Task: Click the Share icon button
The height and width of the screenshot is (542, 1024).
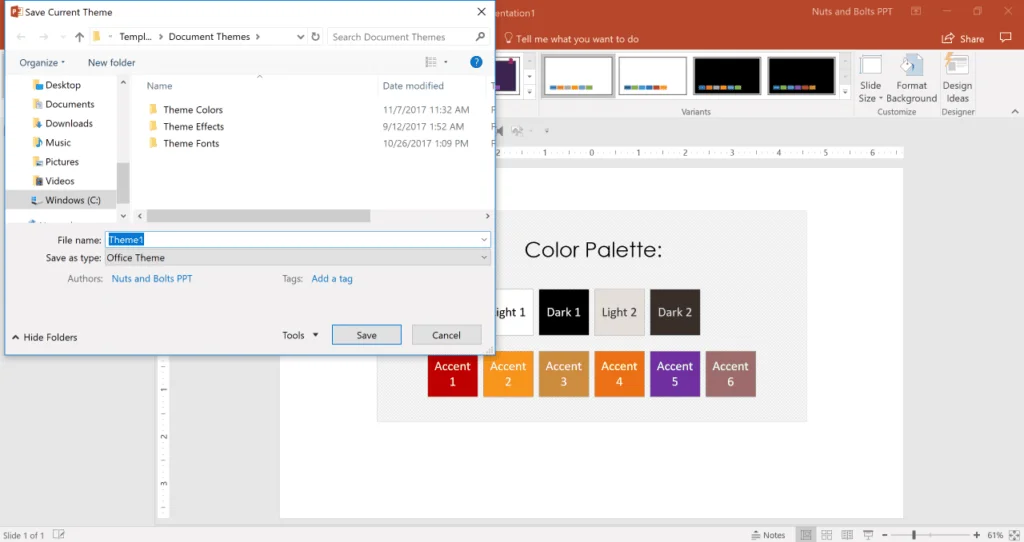Action: pyautogui.click(x=963, y=39)
